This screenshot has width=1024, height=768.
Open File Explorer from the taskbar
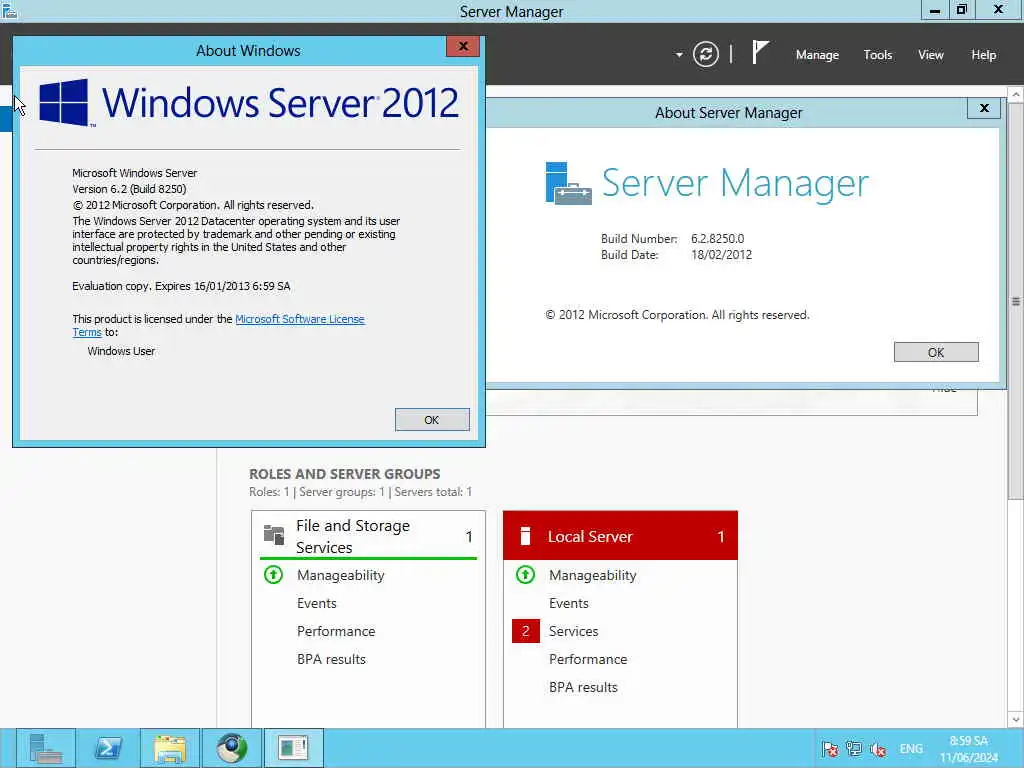[170, 748]
